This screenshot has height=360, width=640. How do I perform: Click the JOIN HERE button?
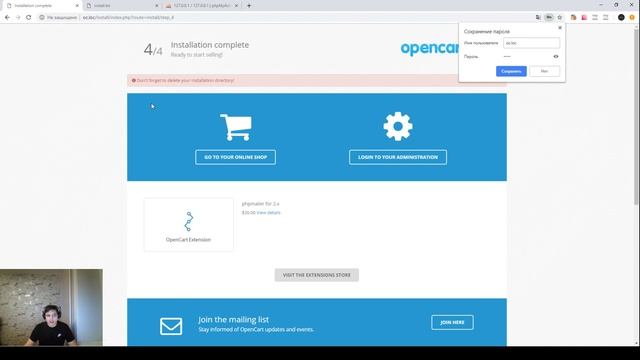[452, 322]
